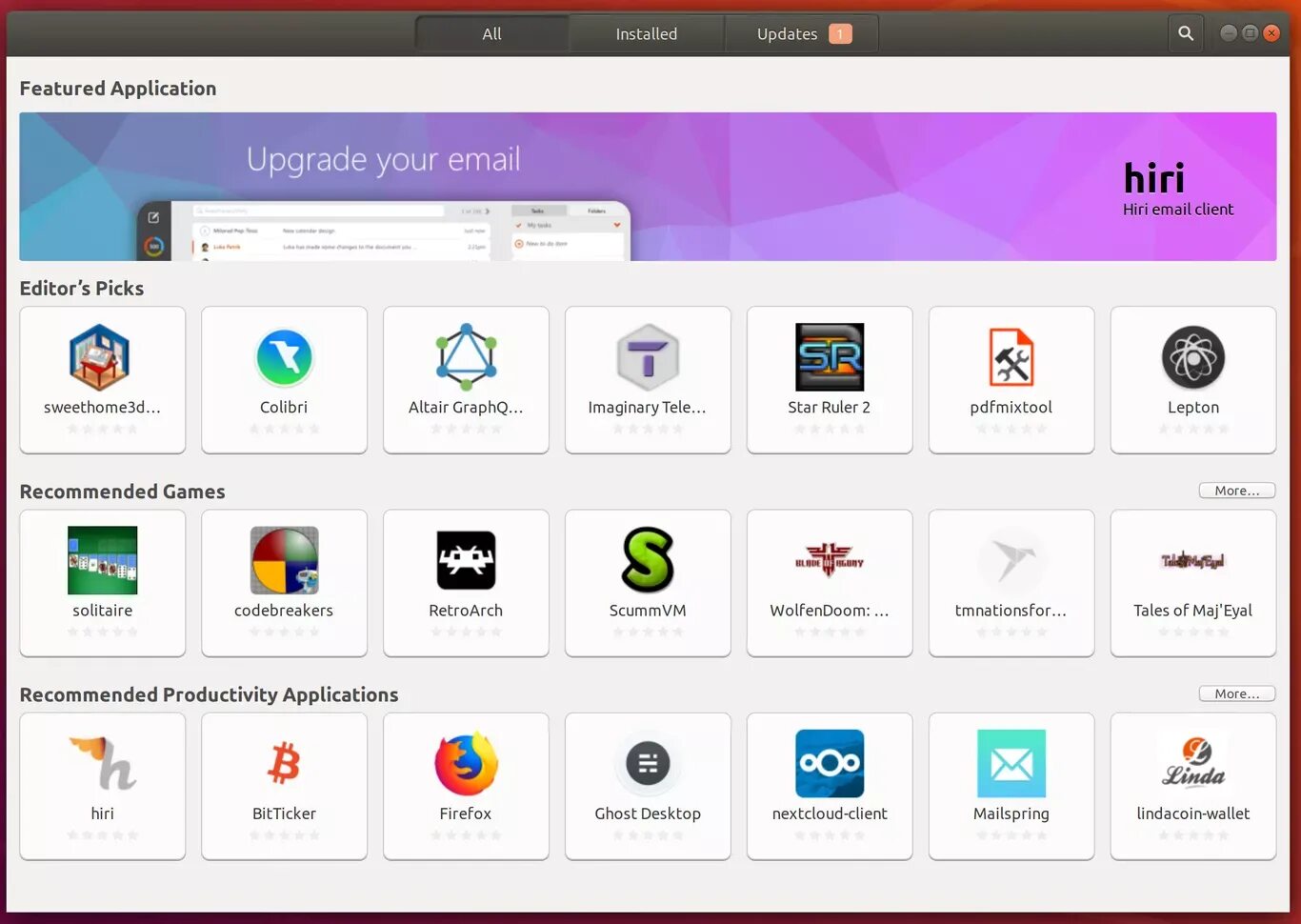Switch to the All tab
Viewport: 1301px width, 924px height.
point(491,33)
